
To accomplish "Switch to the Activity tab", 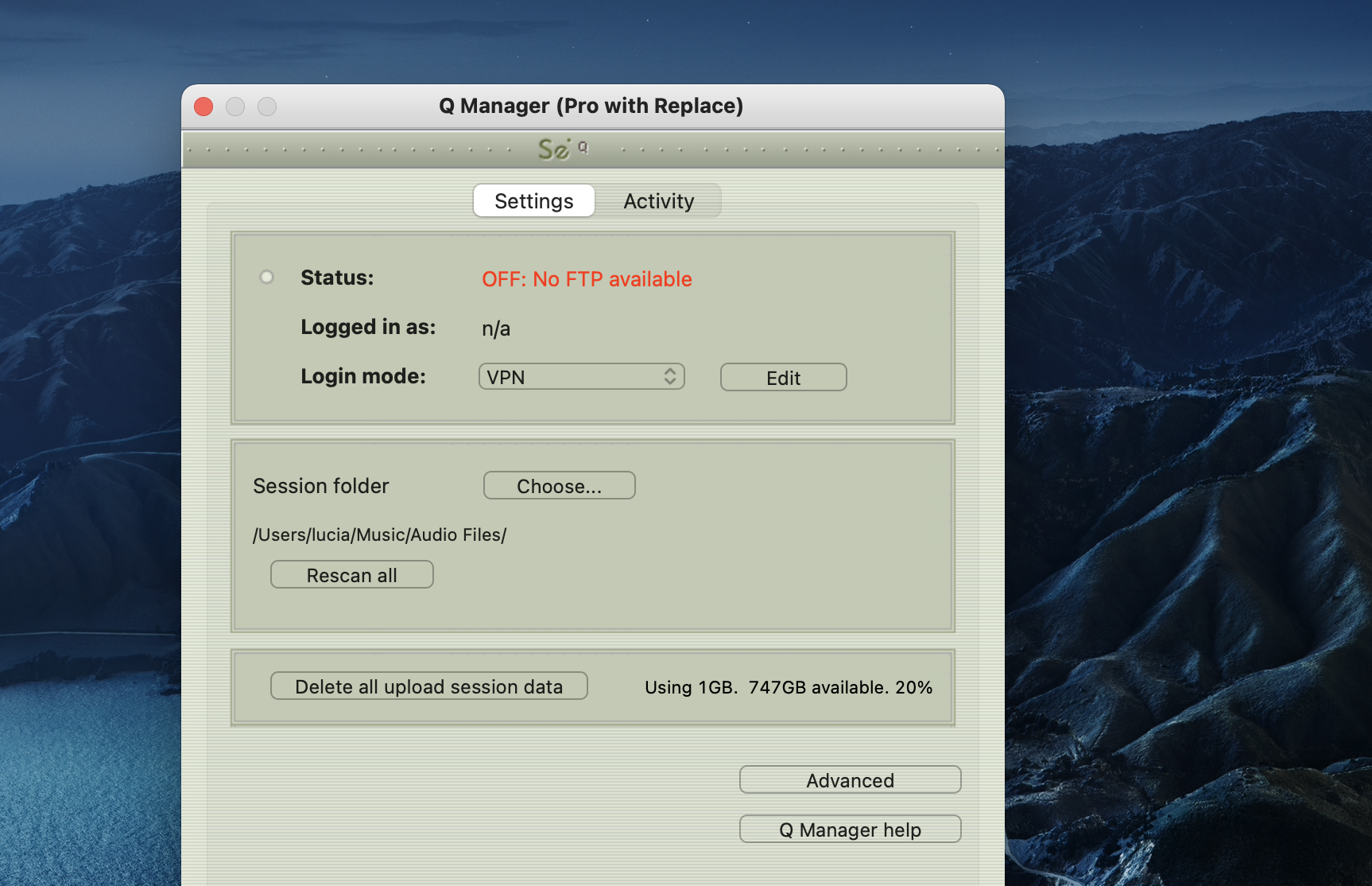I will pyautogui.click(x=658, y=201).
